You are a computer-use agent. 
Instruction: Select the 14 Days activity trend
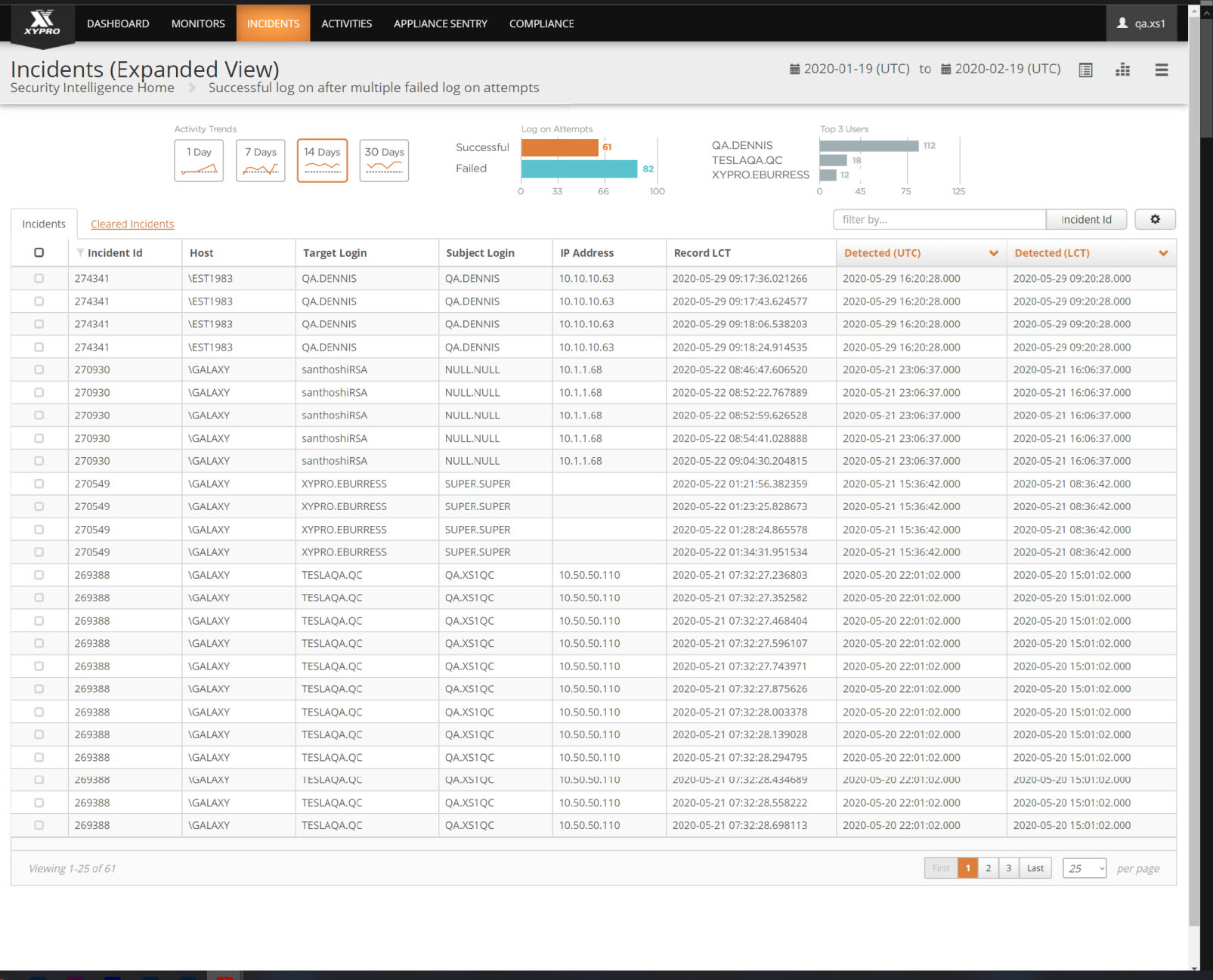coord(323,160)
